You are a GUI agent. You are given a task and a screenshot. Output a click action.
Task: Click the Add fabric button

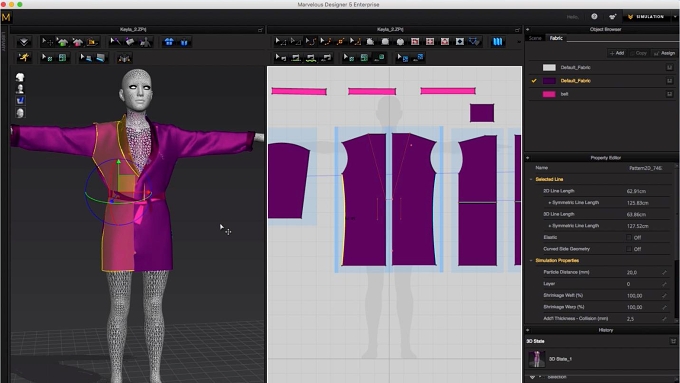617,53
